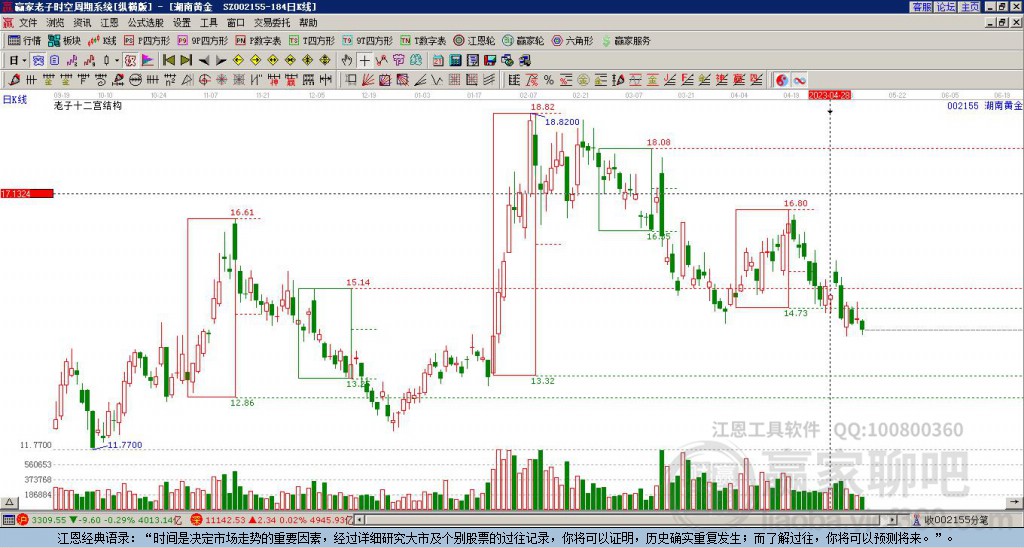Toggle the blue infinity loop icon

click(799, 80)
